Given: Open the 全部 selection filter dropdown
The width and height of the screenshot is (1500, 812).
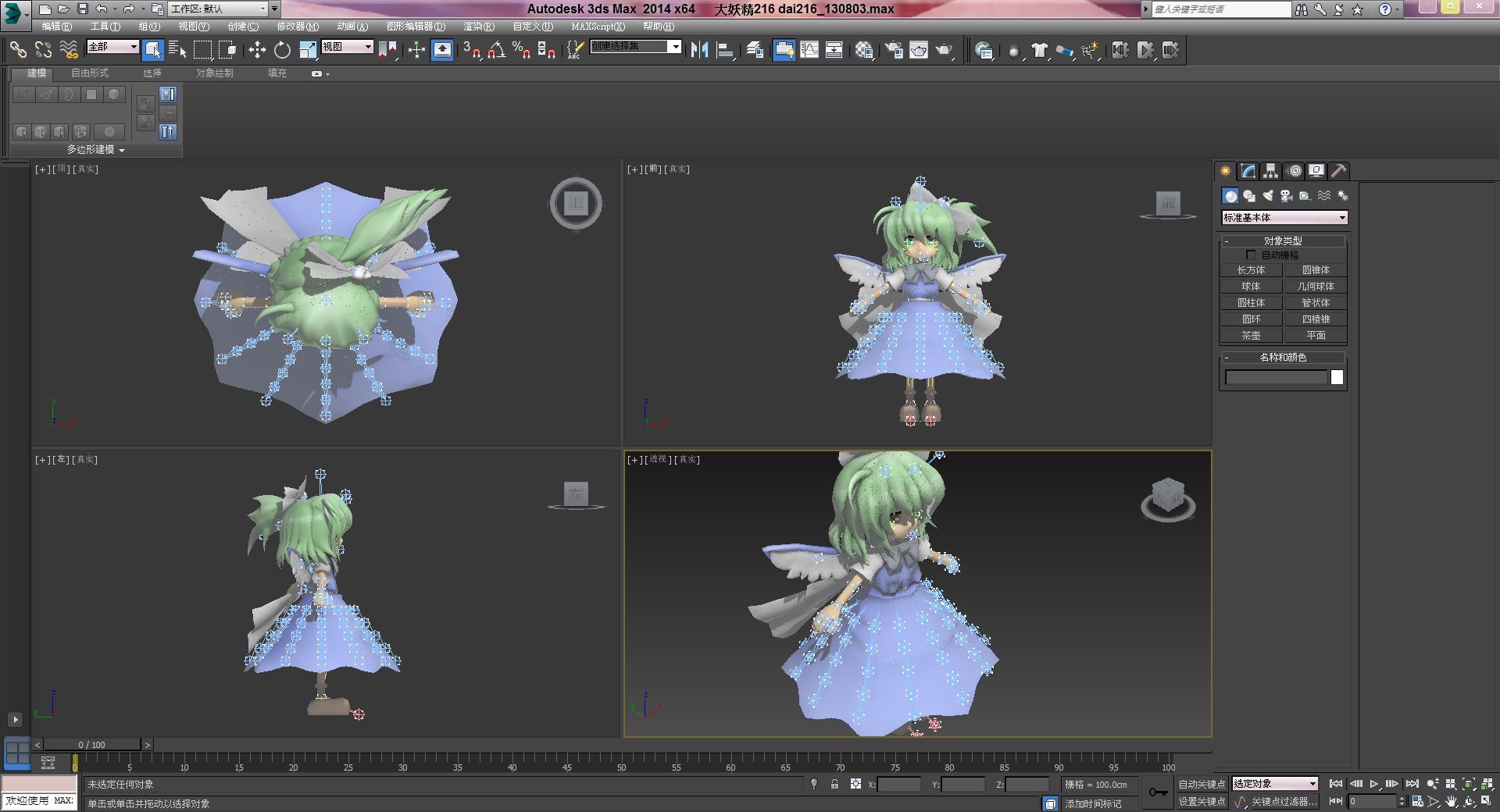Looking at the screenshot, I should coord(112,47).
